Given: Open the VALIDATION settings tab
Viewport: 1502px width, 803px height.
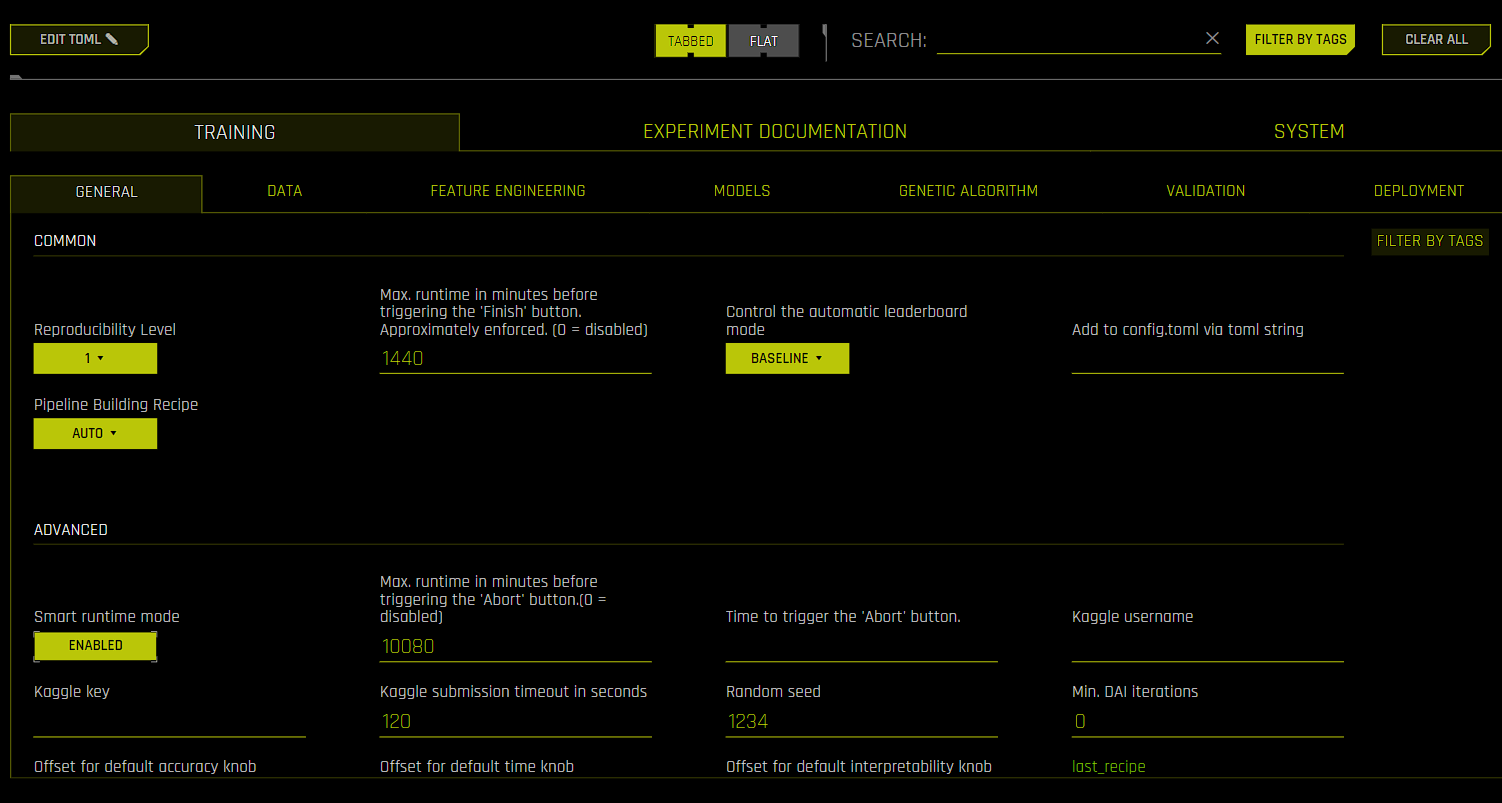Looking at the screenshot, I should click(x=1205, y=190).
